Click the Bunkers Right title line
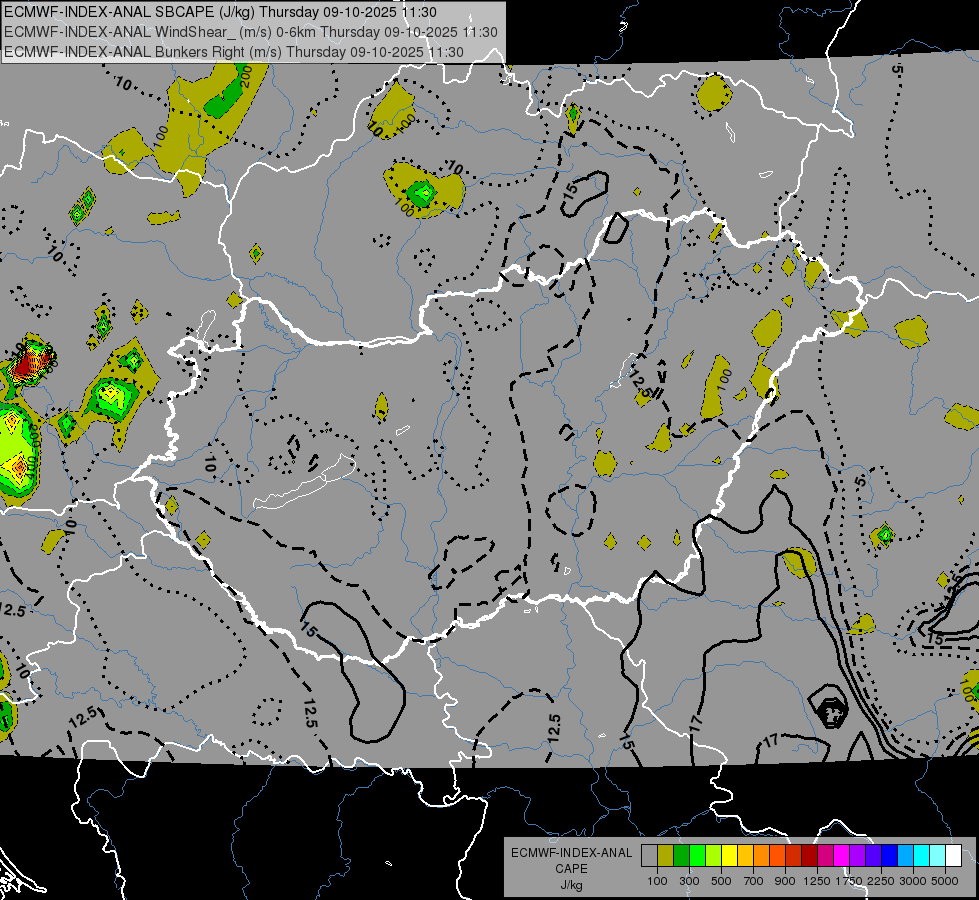The height and width of the screenshot is (900, 979). [x=234, y=52]
